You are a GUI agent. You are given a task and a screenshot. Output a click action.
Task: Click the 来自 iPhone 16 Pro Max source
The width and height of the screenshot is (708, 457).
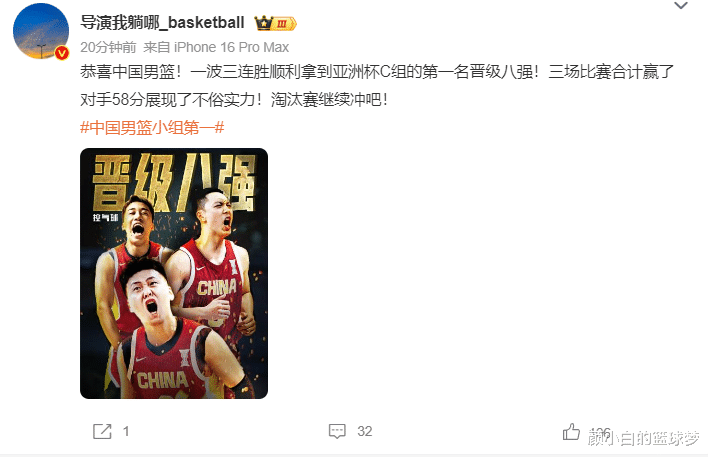click(x=216, y=47)
